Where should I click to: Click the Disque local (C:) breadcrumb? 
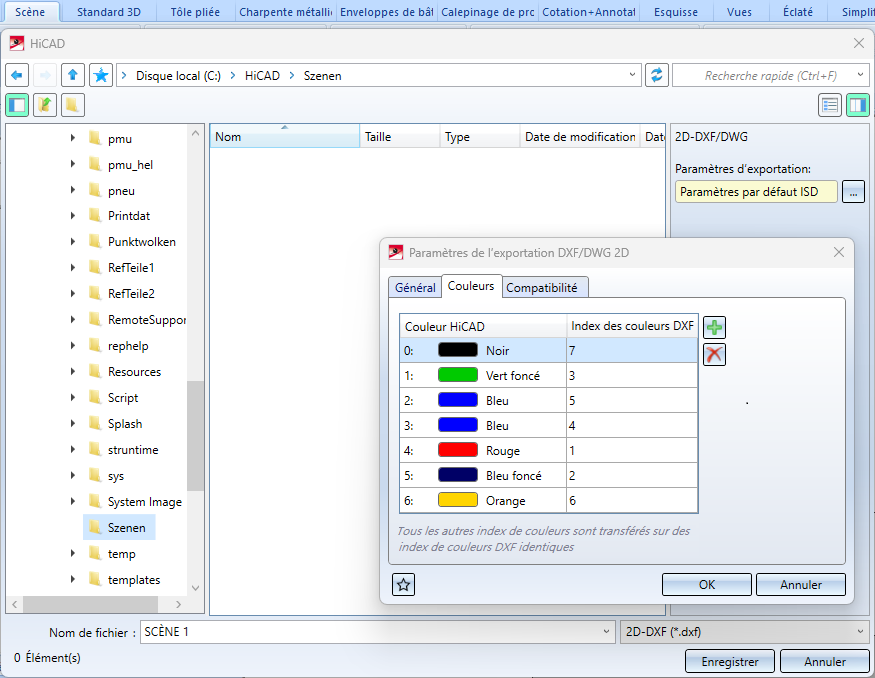point(179,75)
